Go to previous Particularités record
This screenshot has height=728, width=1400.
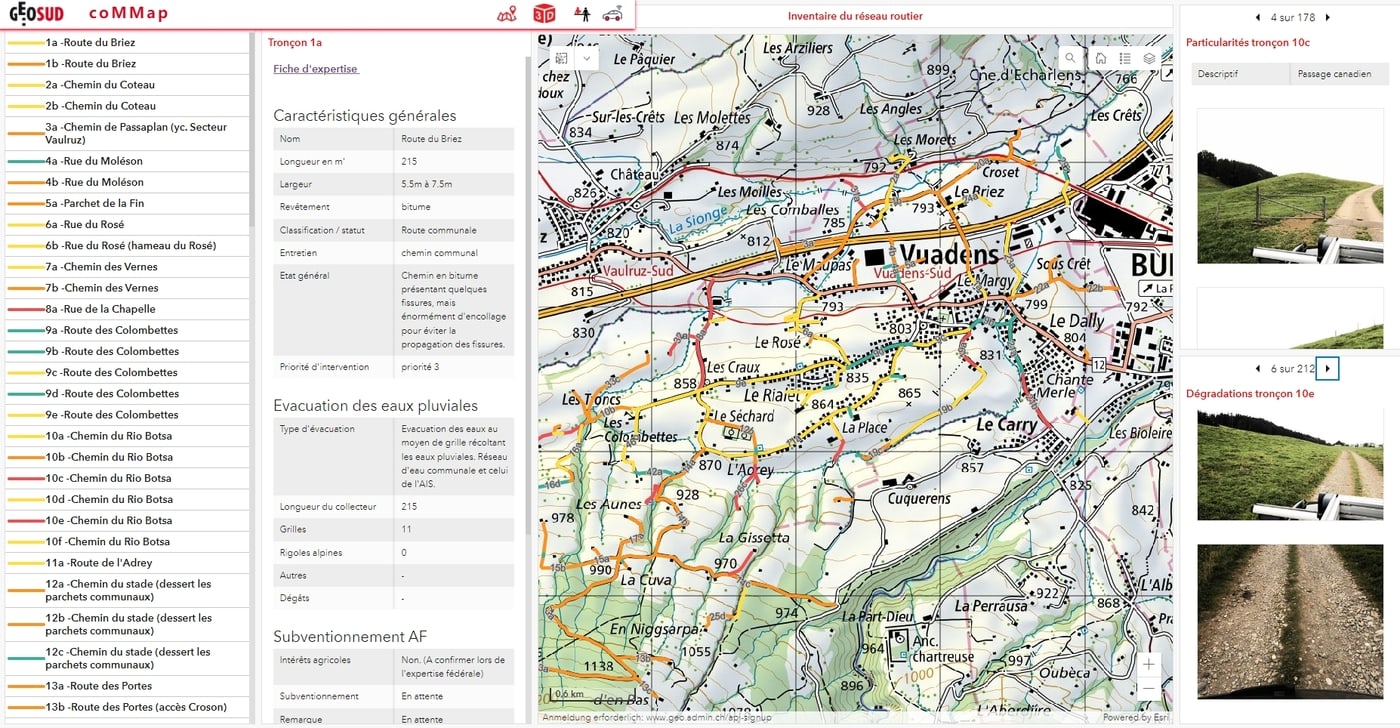coord(1258,17)
